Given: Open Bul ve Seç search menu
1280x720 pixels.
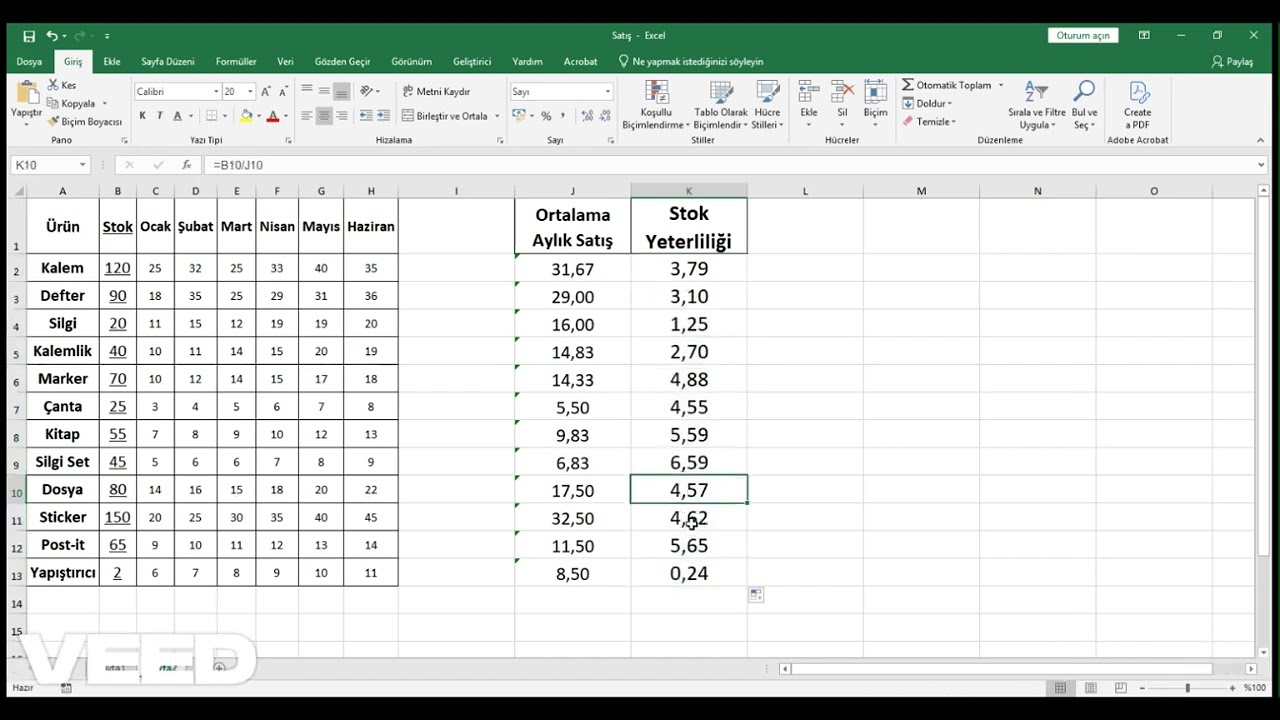Looking at the screenshot, I should [1084, 105].
